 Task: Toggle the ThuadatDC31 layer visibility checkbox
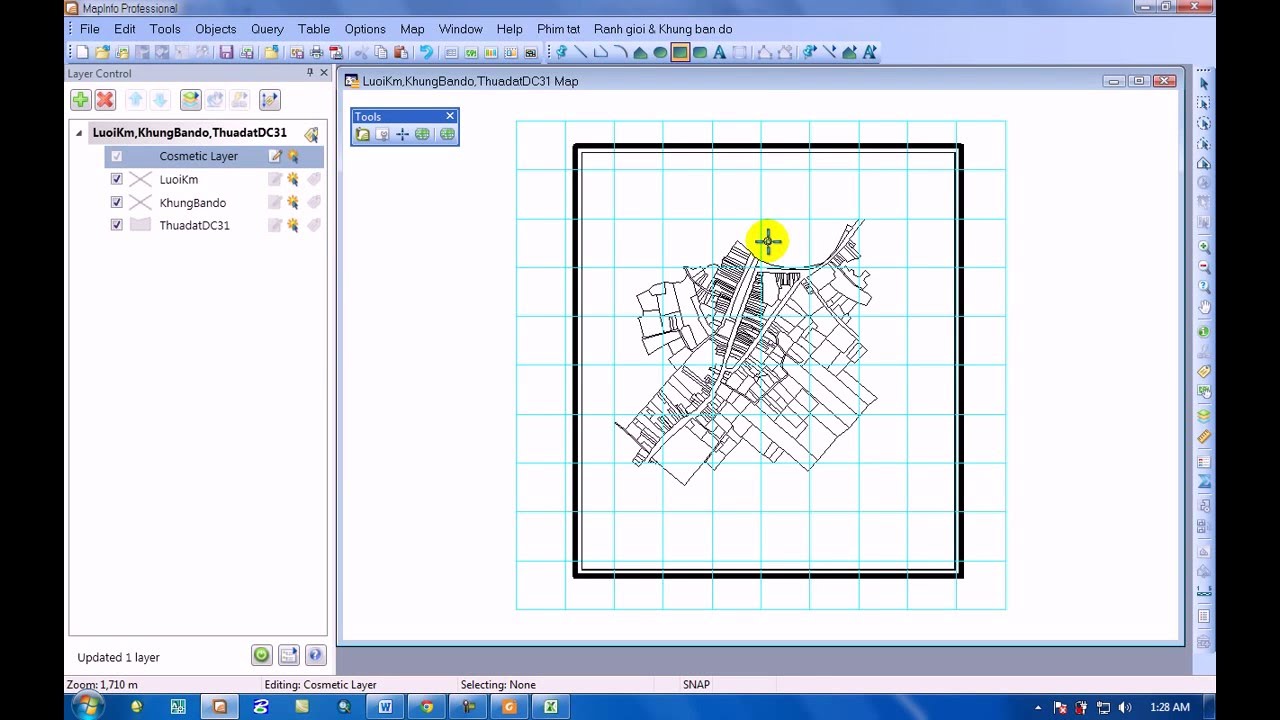(x=117, y=225)
